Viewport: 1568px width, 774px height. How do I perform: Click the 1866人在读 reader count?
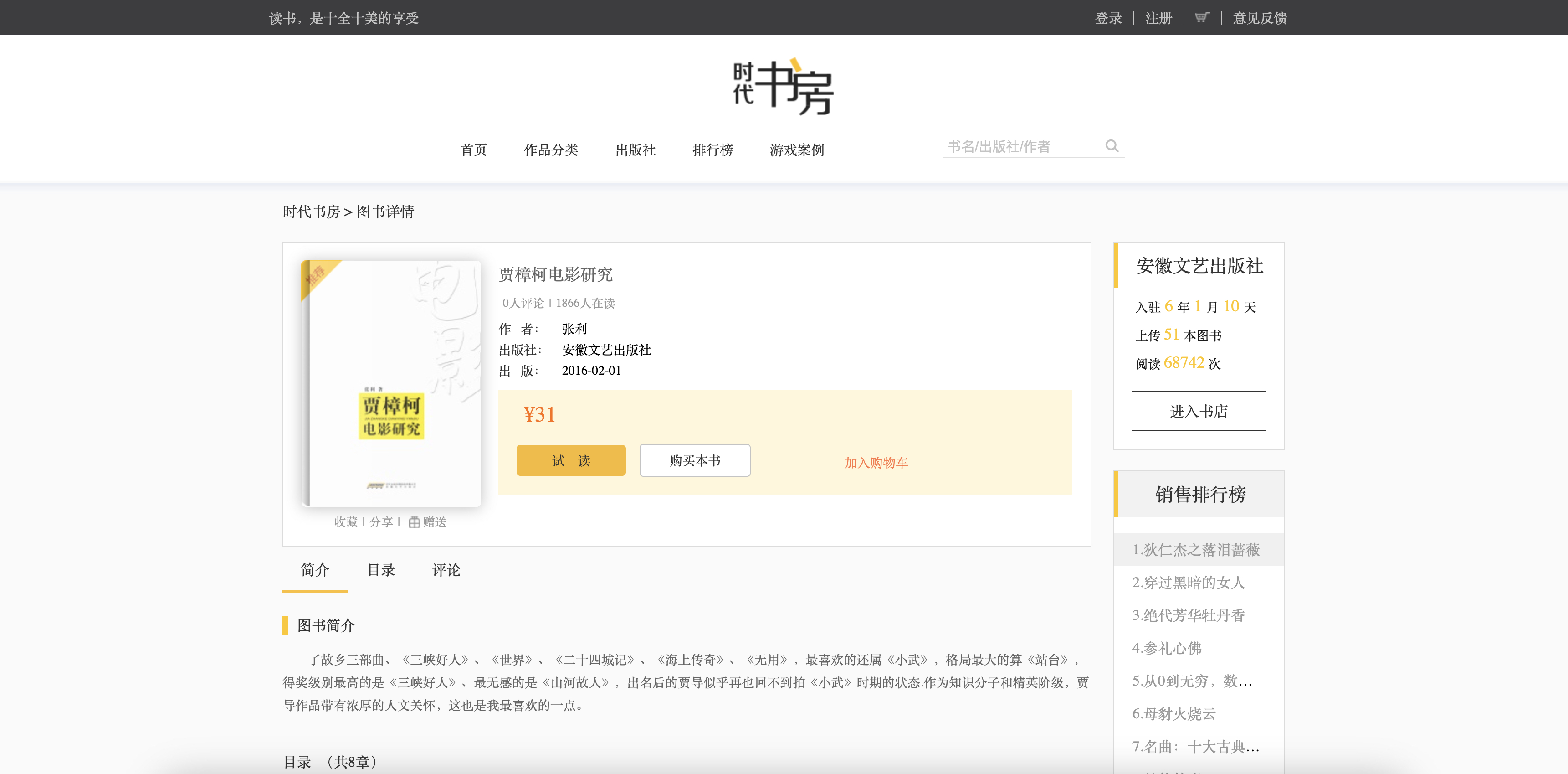tap(585, 303)
